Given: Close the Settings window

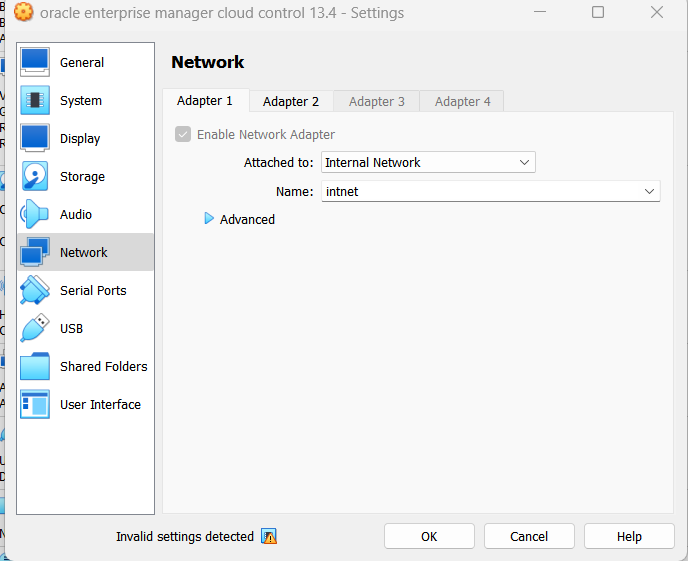Looking at the screenshot, I should click(657, 12).
